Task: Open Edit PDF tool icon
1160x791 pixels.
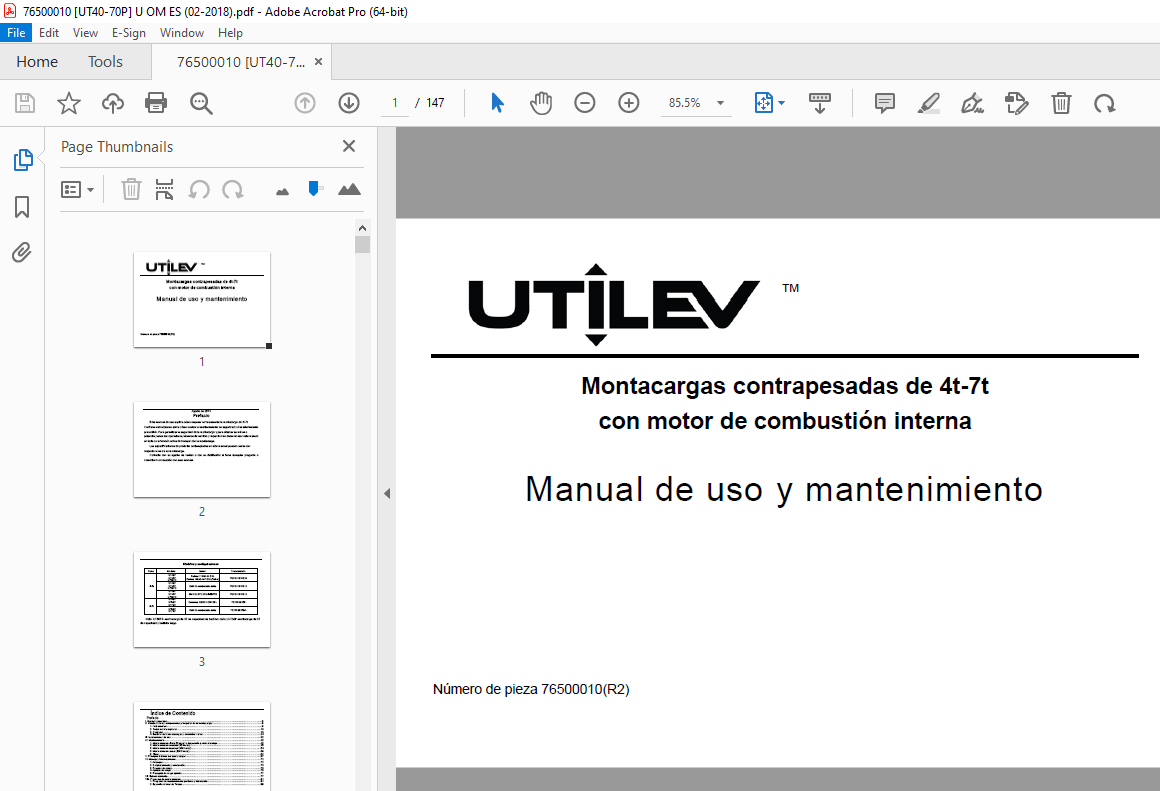Action: (x=1016, y=103)
